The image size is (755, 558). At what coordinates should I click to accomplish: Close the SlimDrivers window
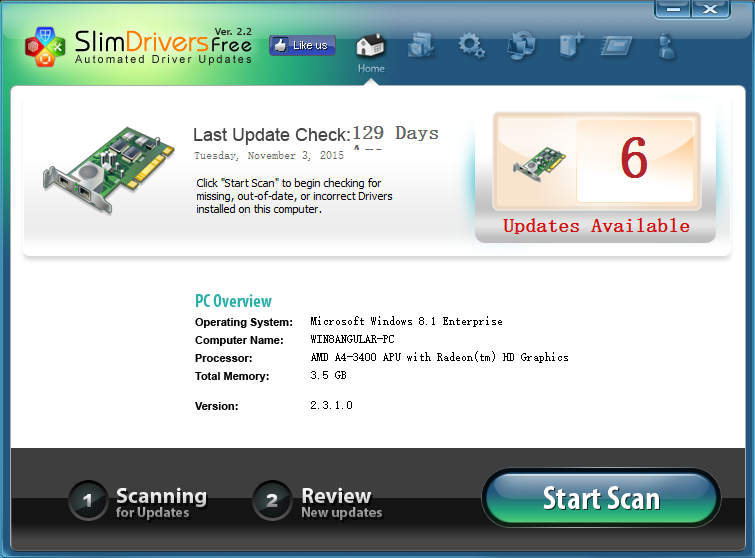(711, 9)
